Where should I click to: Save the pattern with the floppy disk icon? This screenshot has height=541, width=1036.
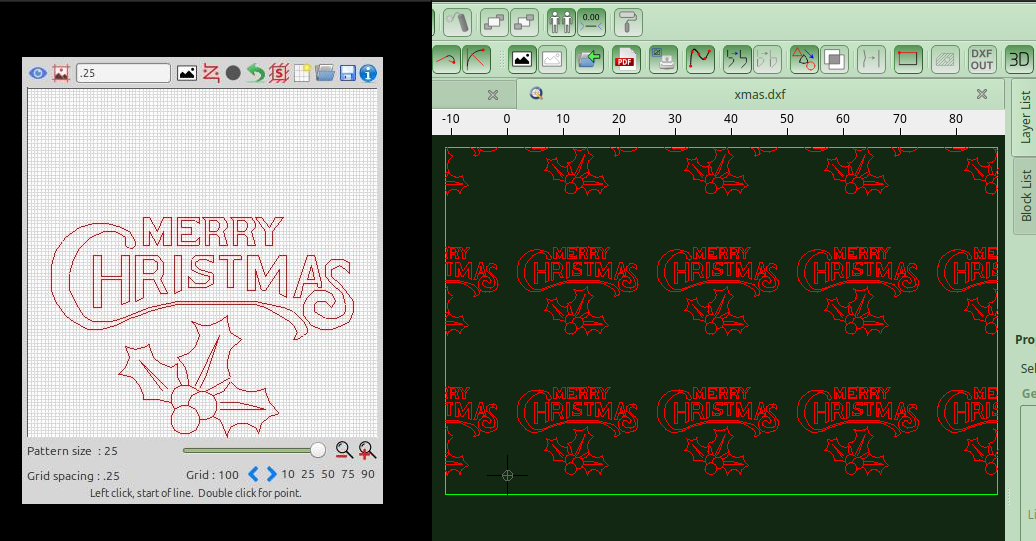(x=348, y=73)
